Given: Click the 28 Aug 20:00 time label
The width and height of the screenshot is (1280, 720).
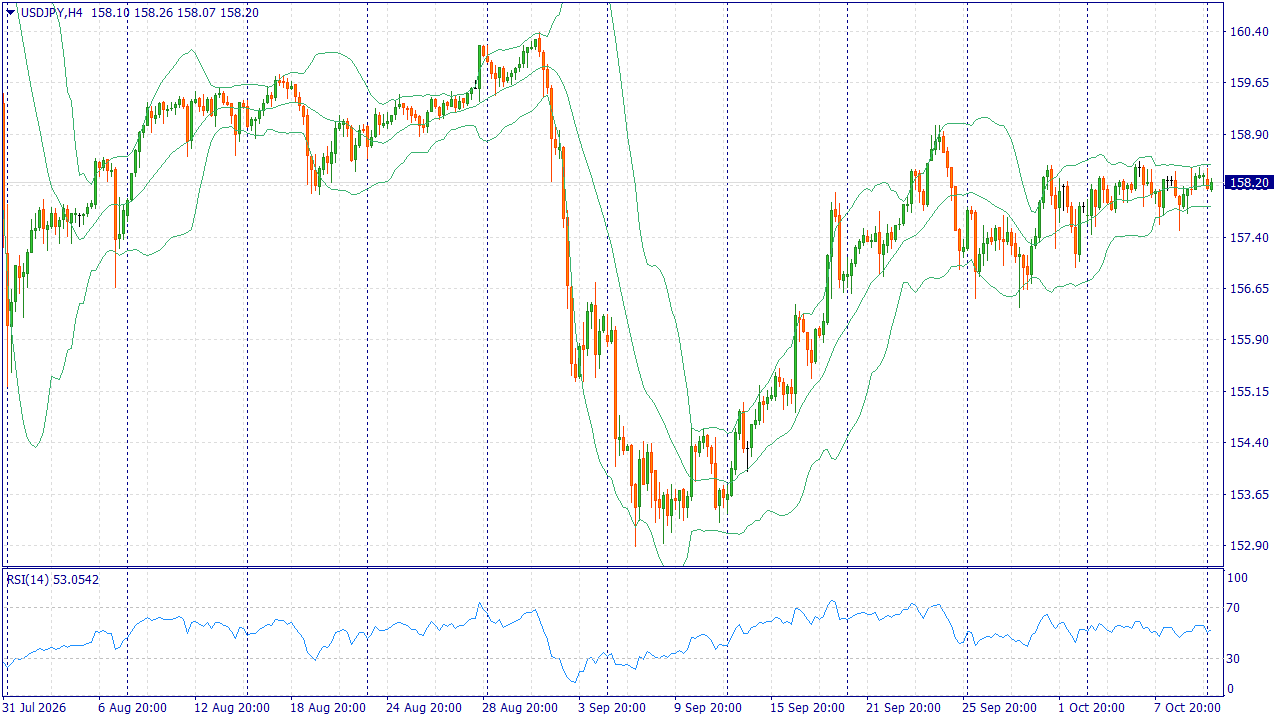Looking at the screenshot, I should click(x=520, y=708).
